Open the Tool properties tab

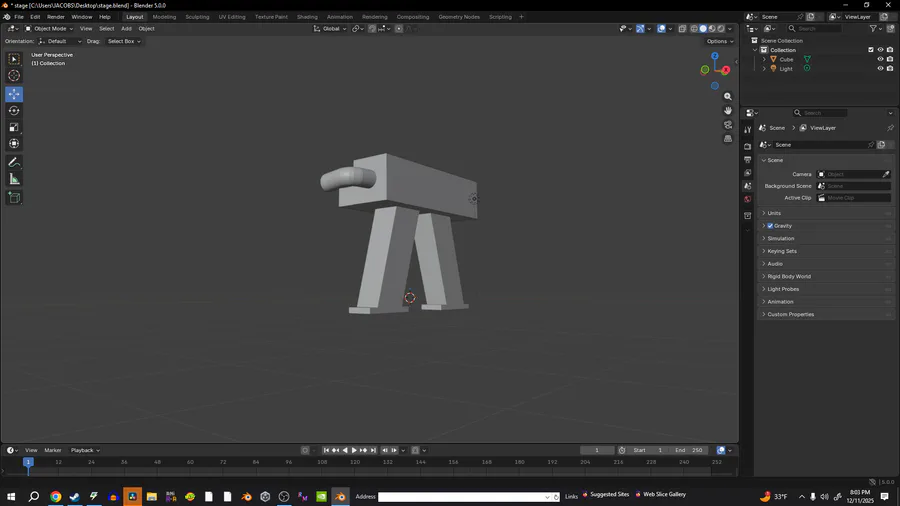[747, 130]
